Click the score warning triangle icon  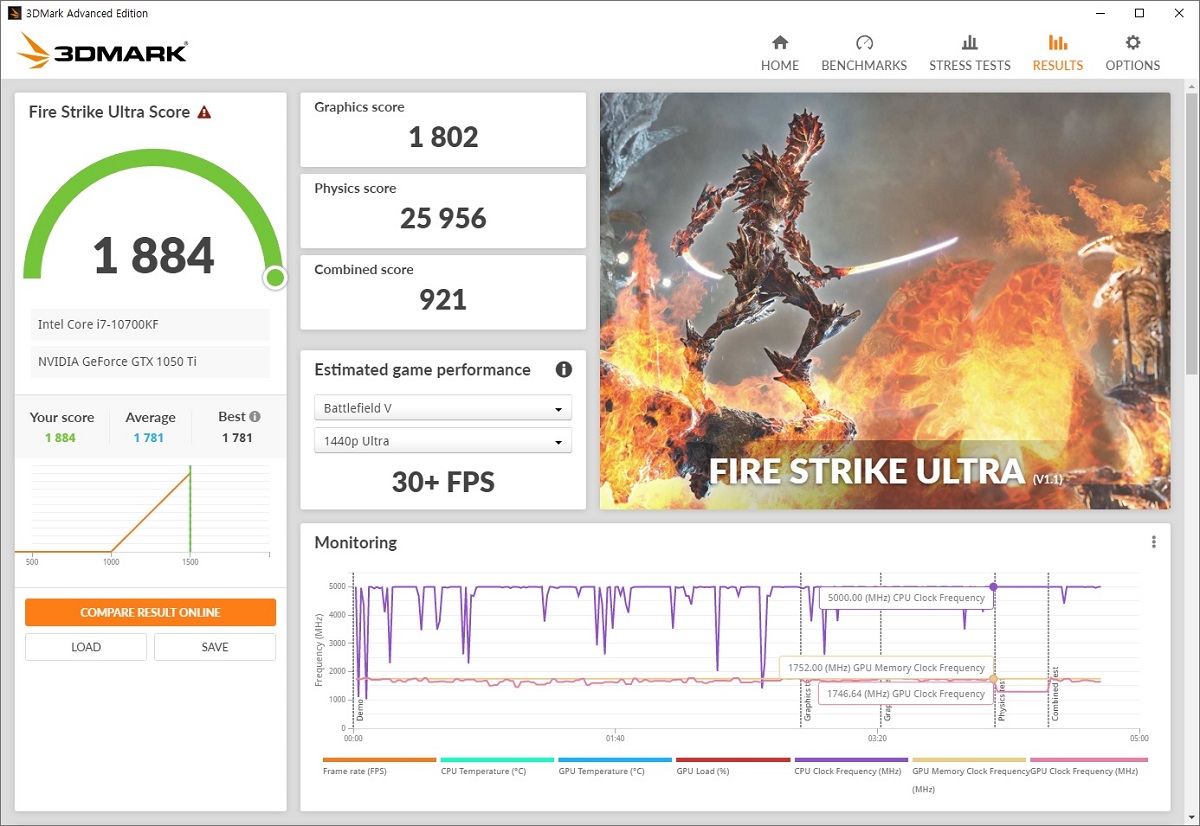click(x=204, y=112)
